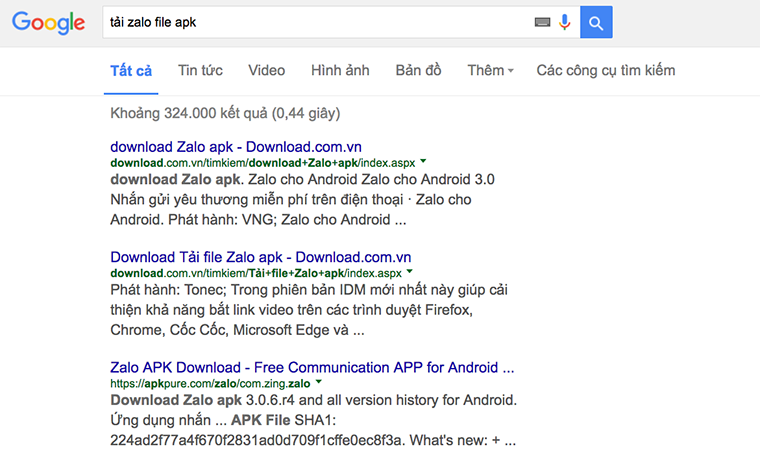Expand the 'Thêm' dropdown menu
The image size is (760, 453).
[490, 70]
